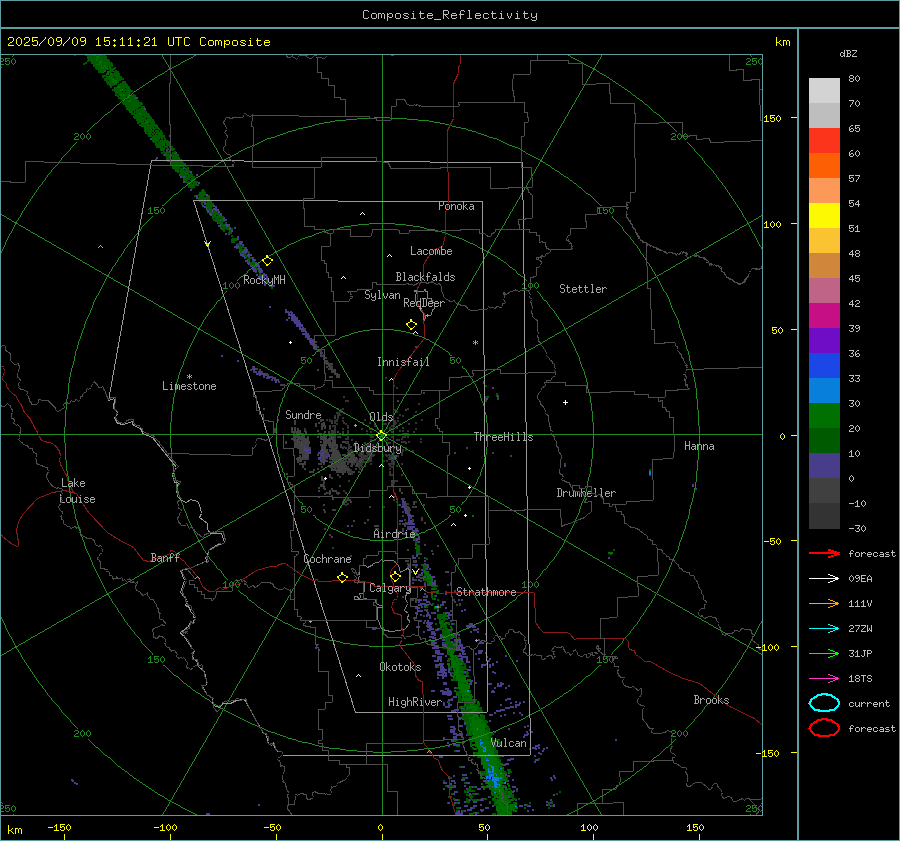Click the Hanna label
This screenshot has height=841, width=900.
coord(699,446)
